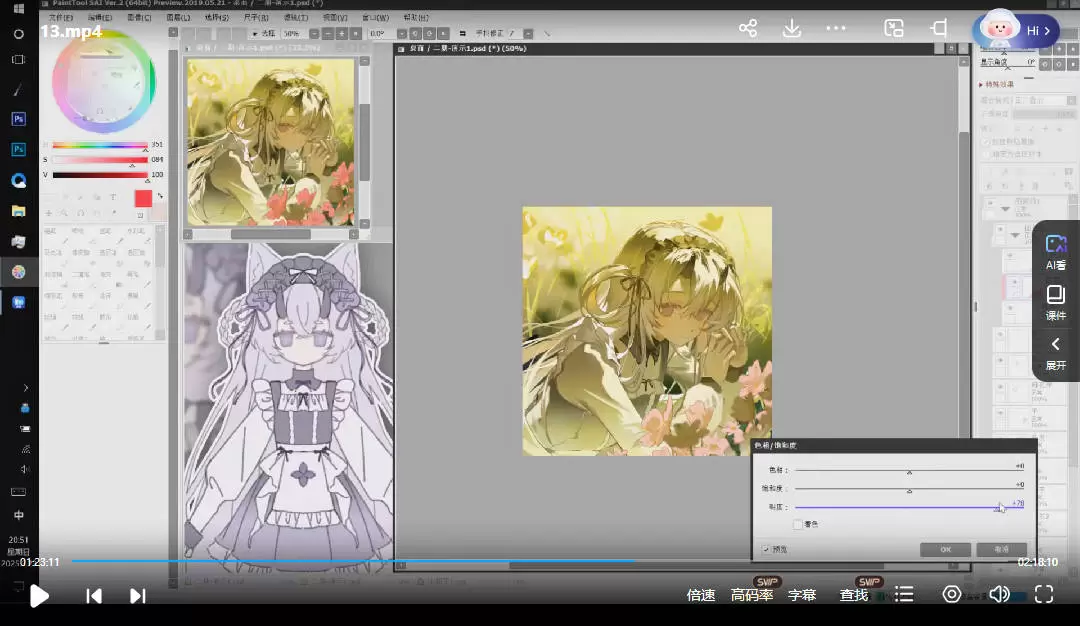This screenshot has height=626, width=1080.
Task: Click the navigator preview thumbnail
Action: [271, 142]
